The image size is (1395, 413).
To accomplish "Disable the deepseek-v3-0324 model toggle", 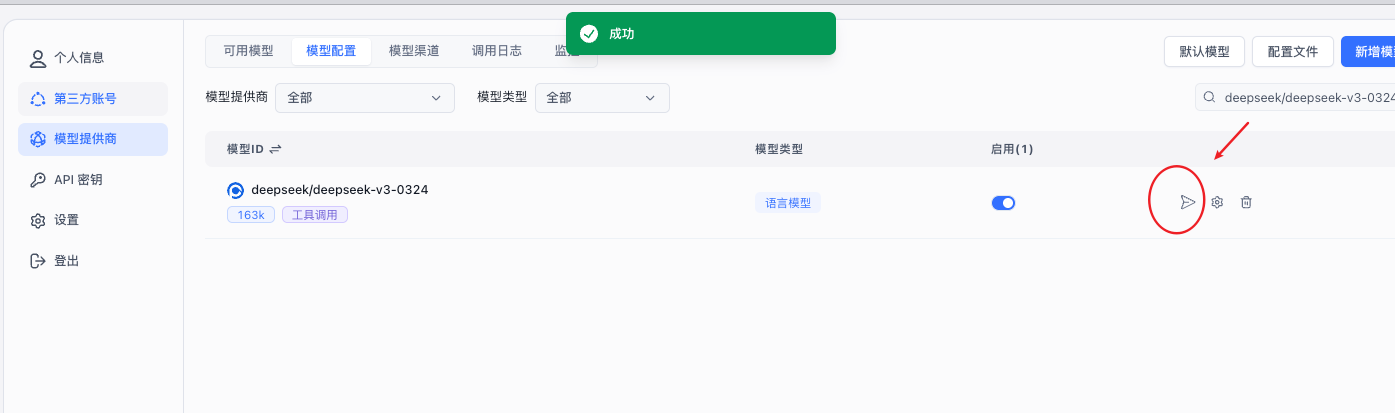I will [x=1003, y=203].
